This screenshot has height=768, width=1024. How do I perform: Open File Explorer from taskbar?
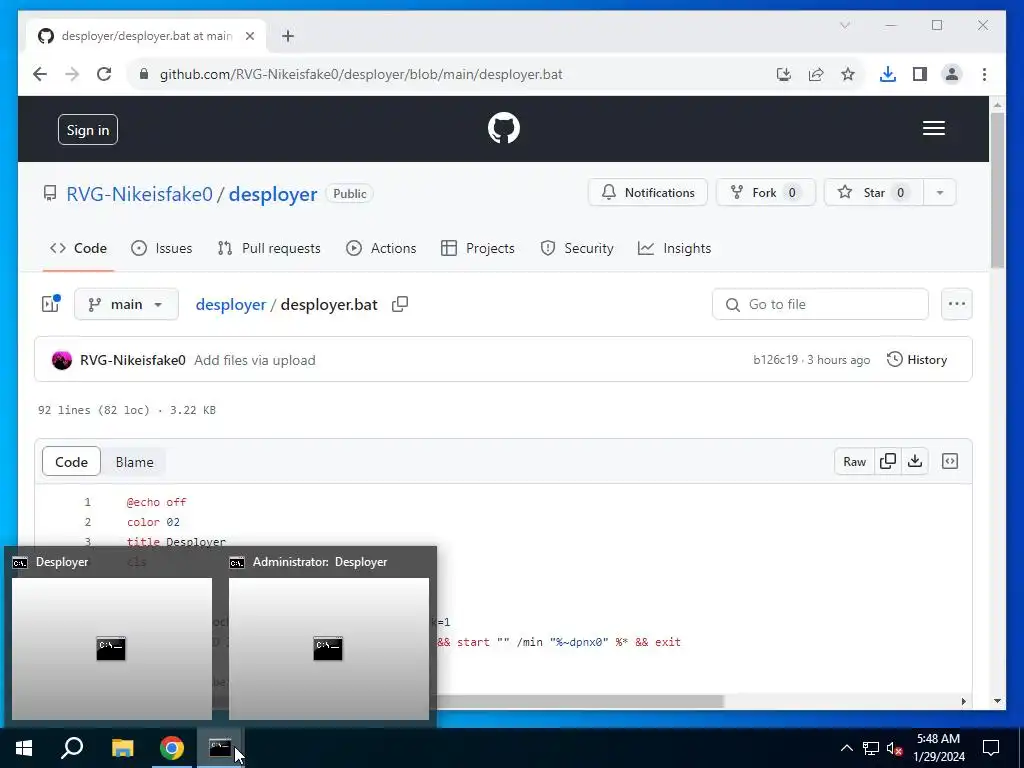point(122,748)
